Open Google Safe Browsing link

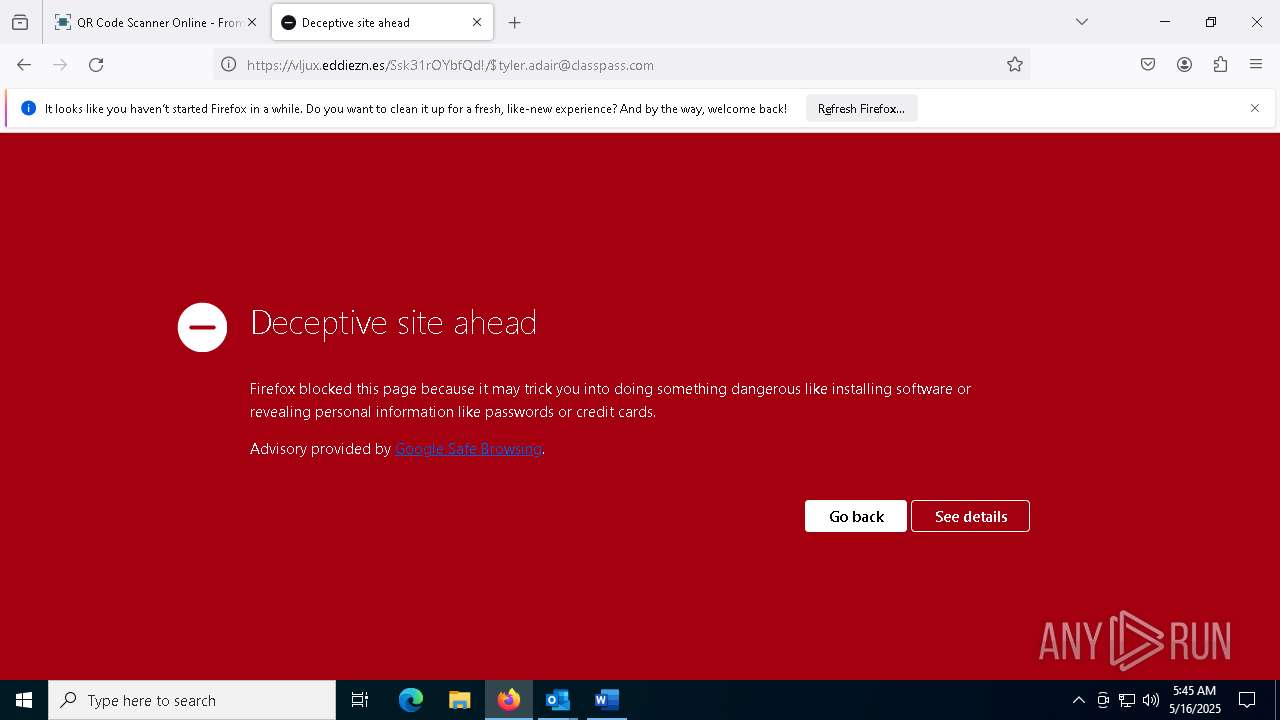click(468, 449)
